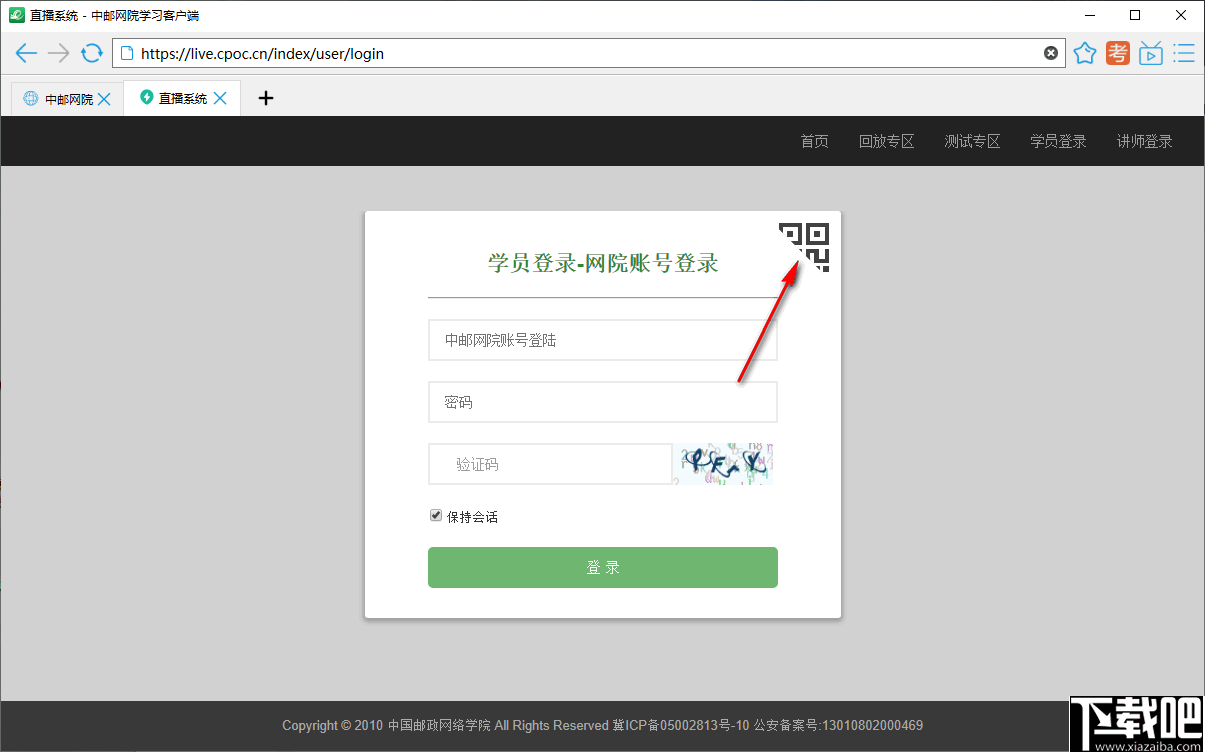
Task: Open the 回放专区 menu item
Action: [886, 141]
